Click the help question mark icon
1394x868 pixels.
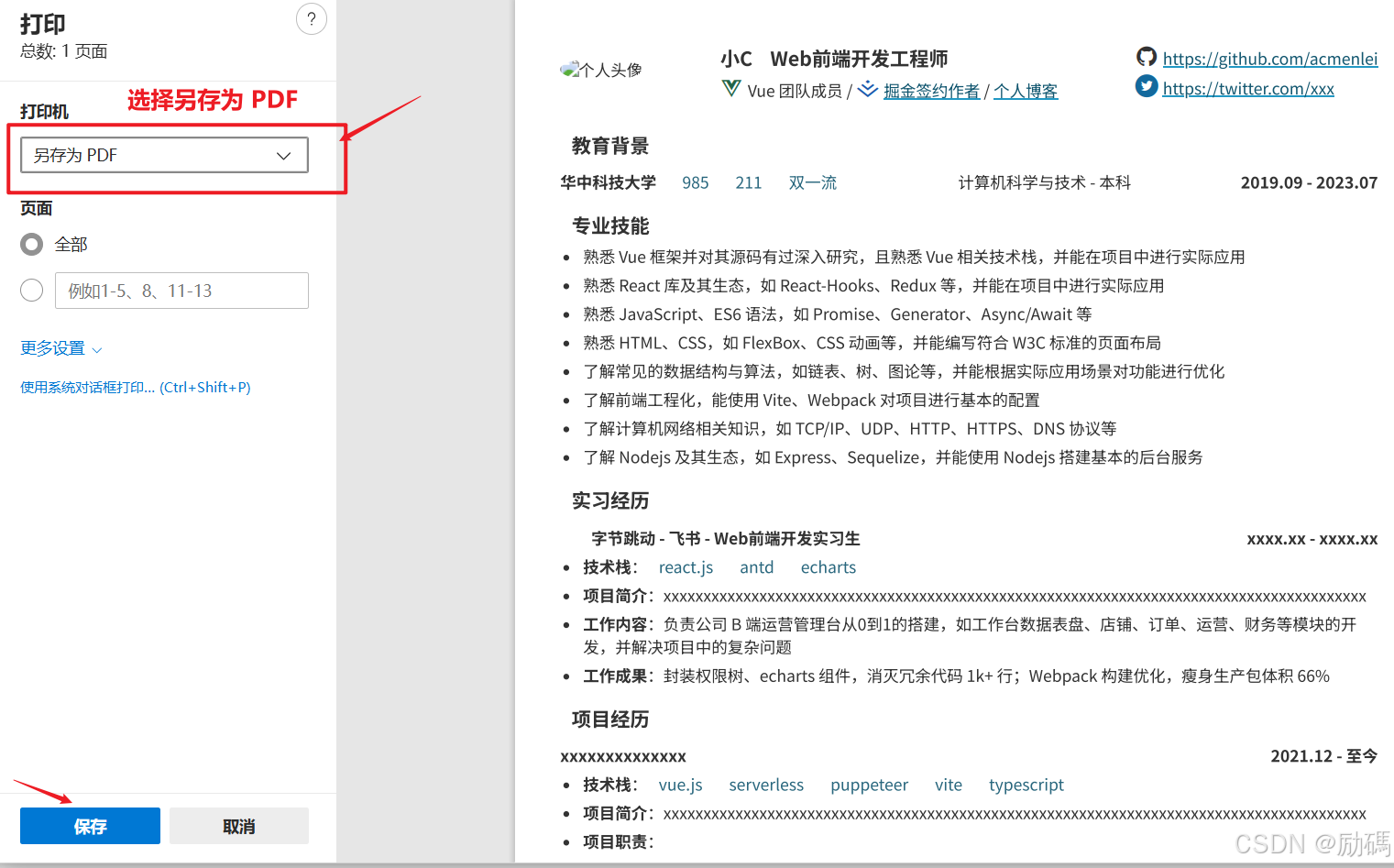pos(312,18)
